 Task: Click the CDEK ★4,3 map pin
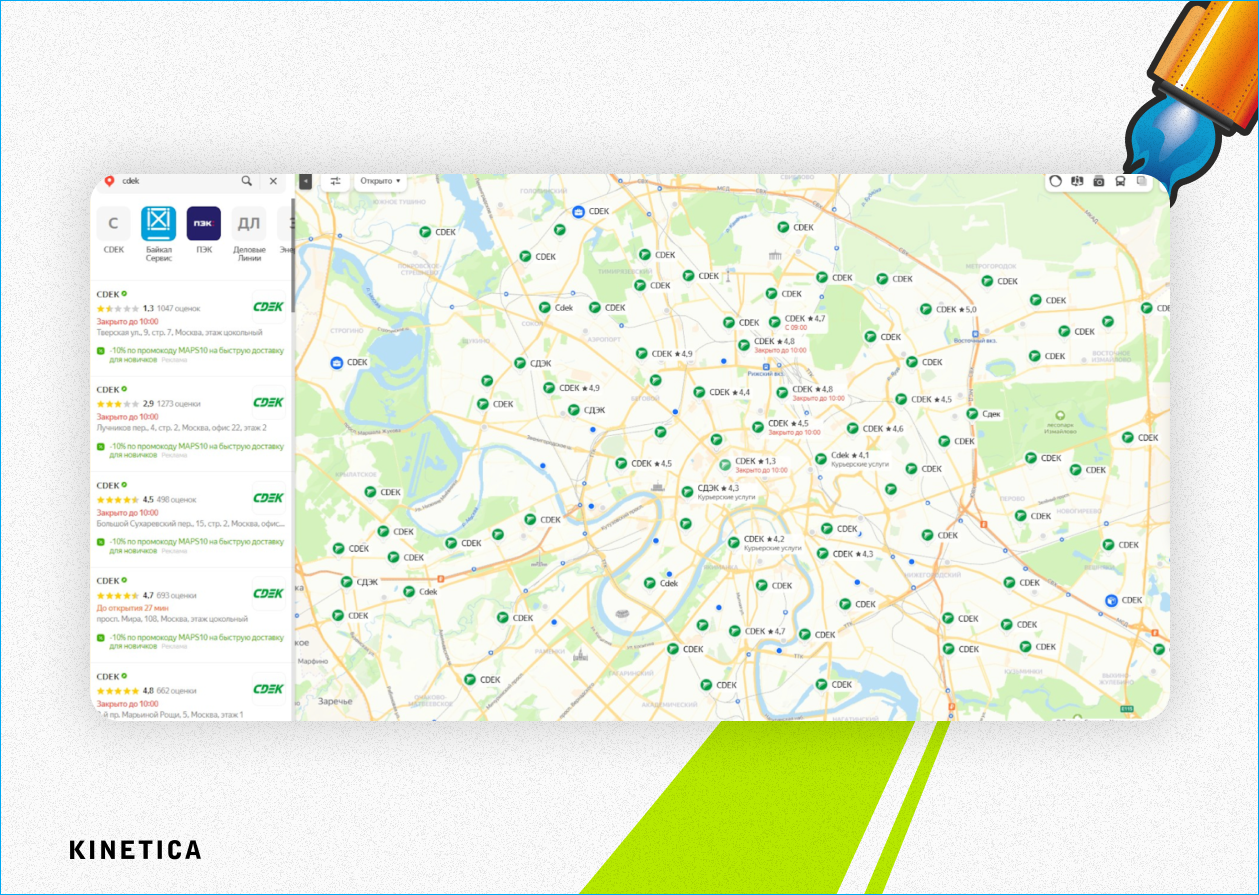822,553
